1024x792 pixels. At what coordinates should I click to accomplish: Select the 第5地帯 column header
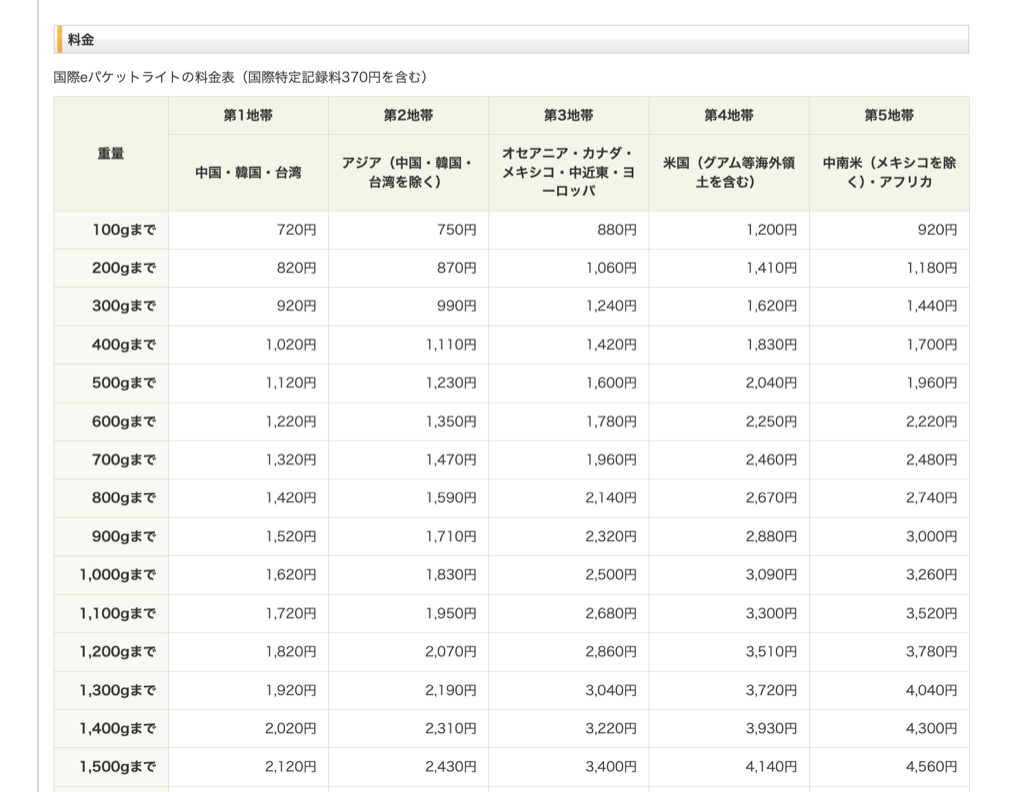pos(888,116)
